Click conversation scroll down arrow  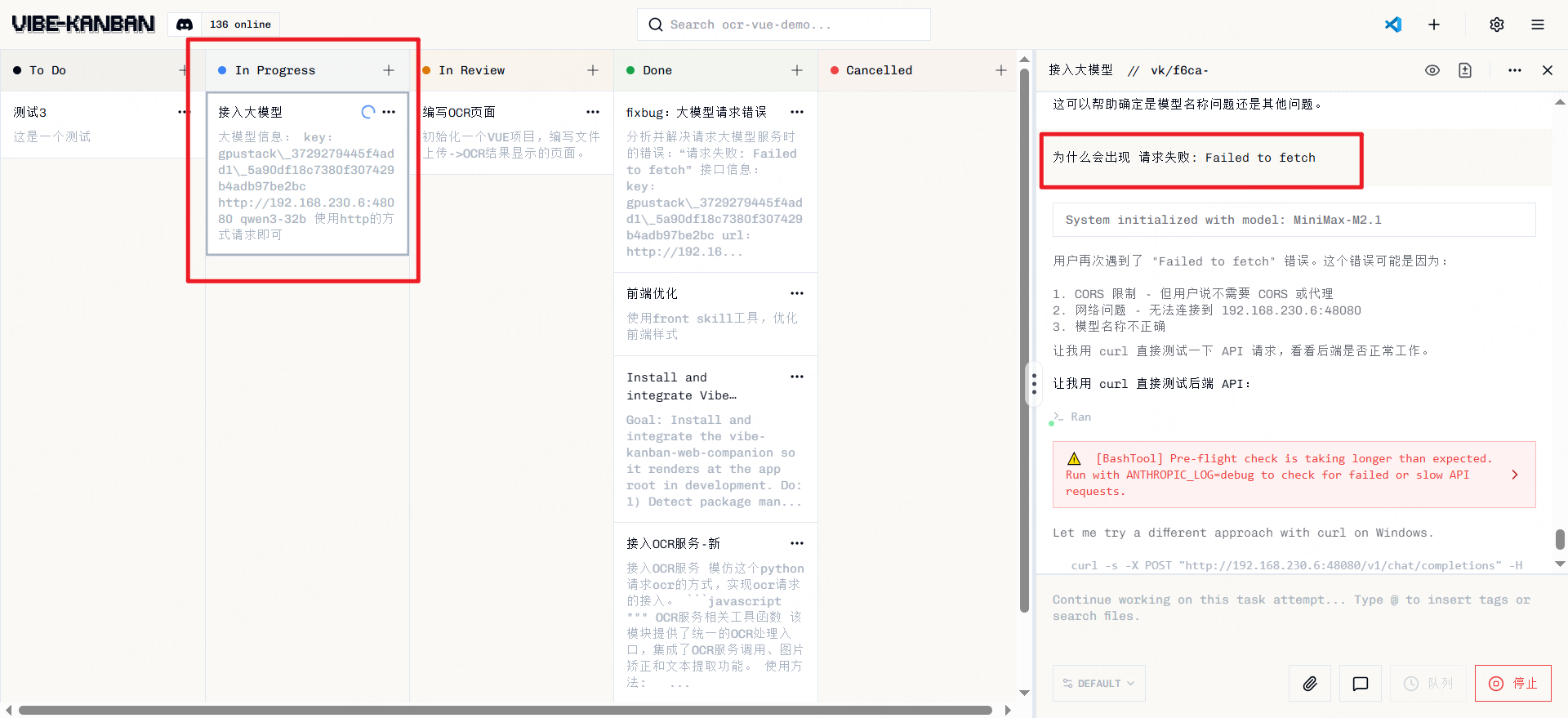[1560, 564]
